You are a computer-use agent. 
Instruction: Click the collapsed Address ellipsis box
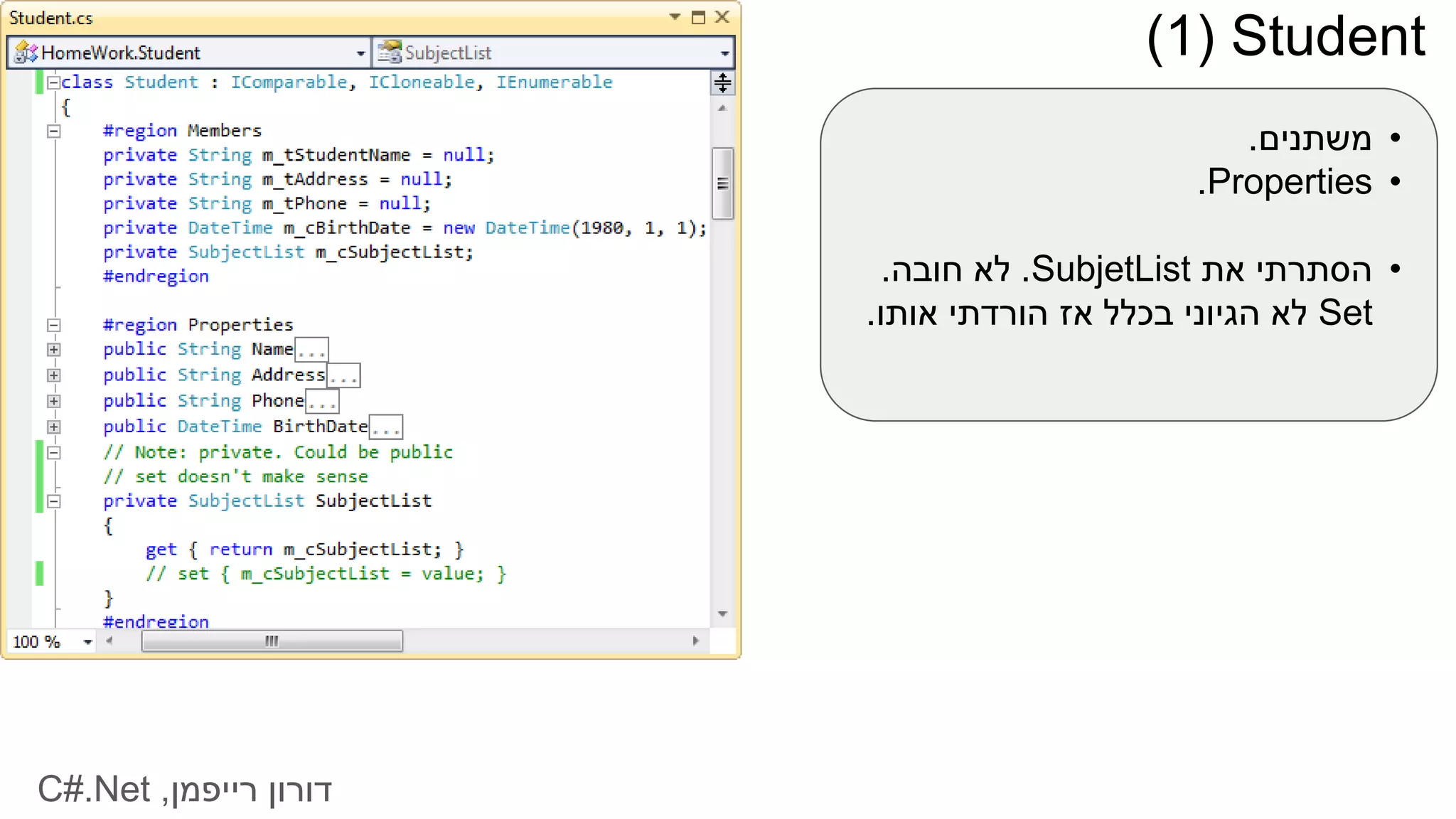click(343, 376)
